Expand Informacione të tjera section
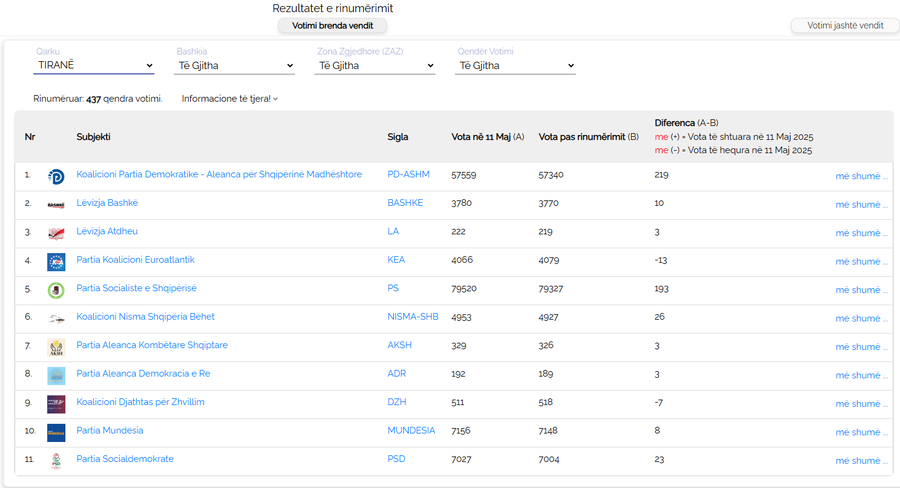 230,99
